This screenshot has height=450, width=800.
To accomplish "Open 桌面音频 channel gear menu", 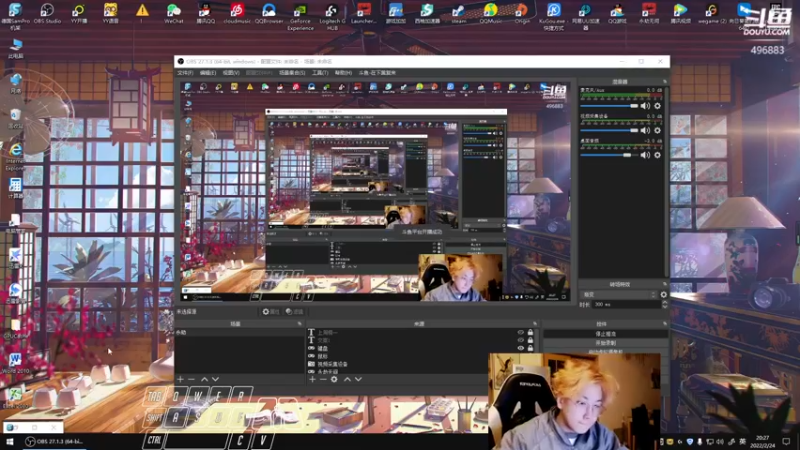I will point(658,155).
